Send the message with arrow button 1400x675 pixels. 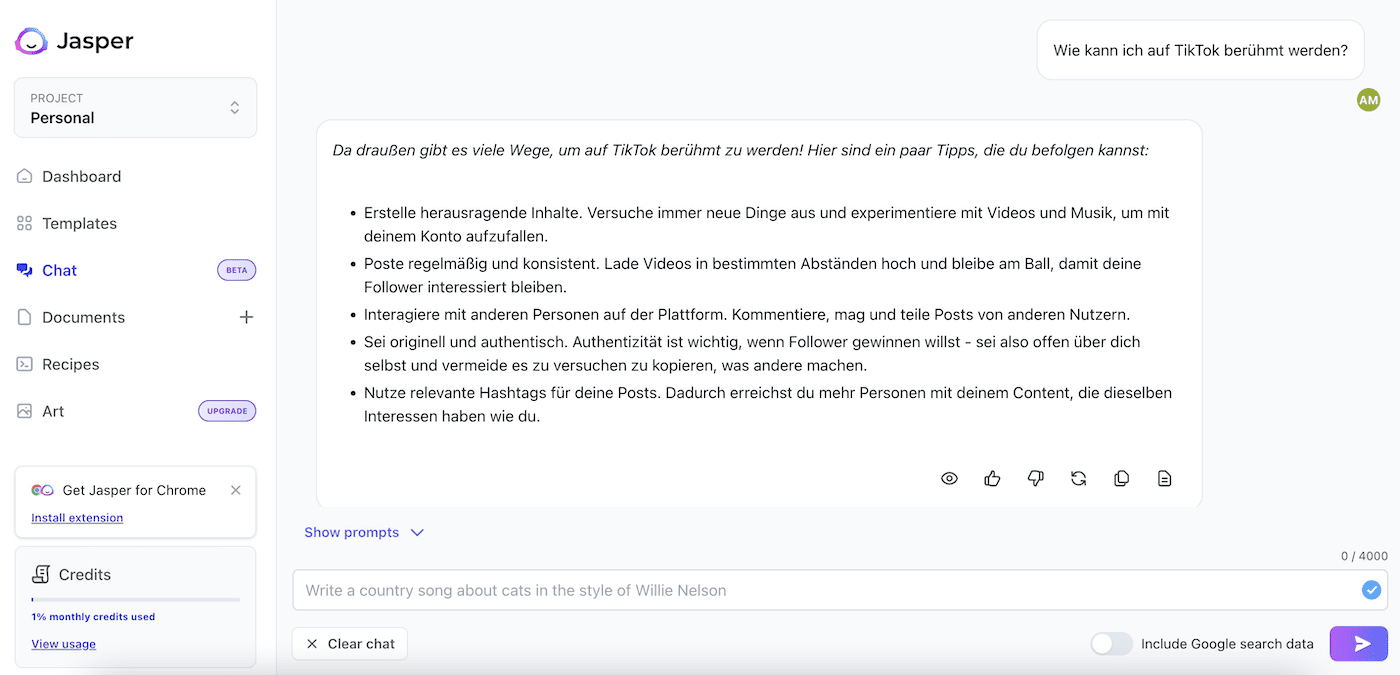[x=1359, y=644]
